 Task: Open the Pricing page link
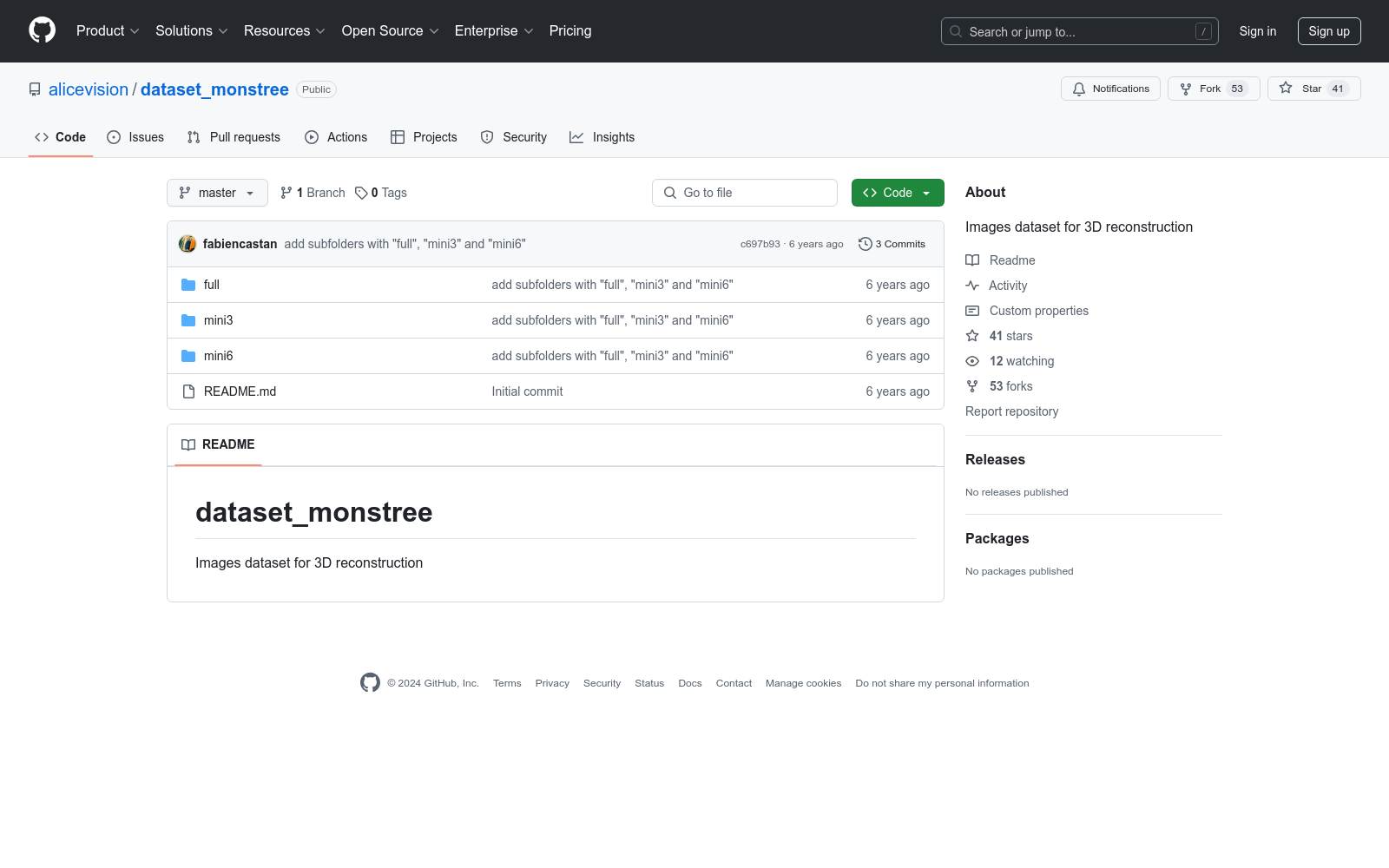click(x=570, y=31)
